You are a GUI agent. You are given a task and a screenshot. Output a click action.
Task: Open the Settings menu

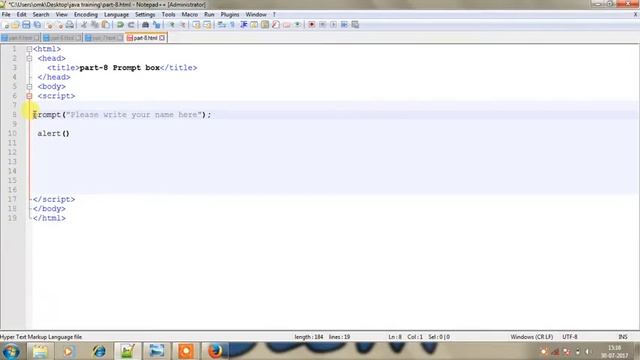point(145,14)
